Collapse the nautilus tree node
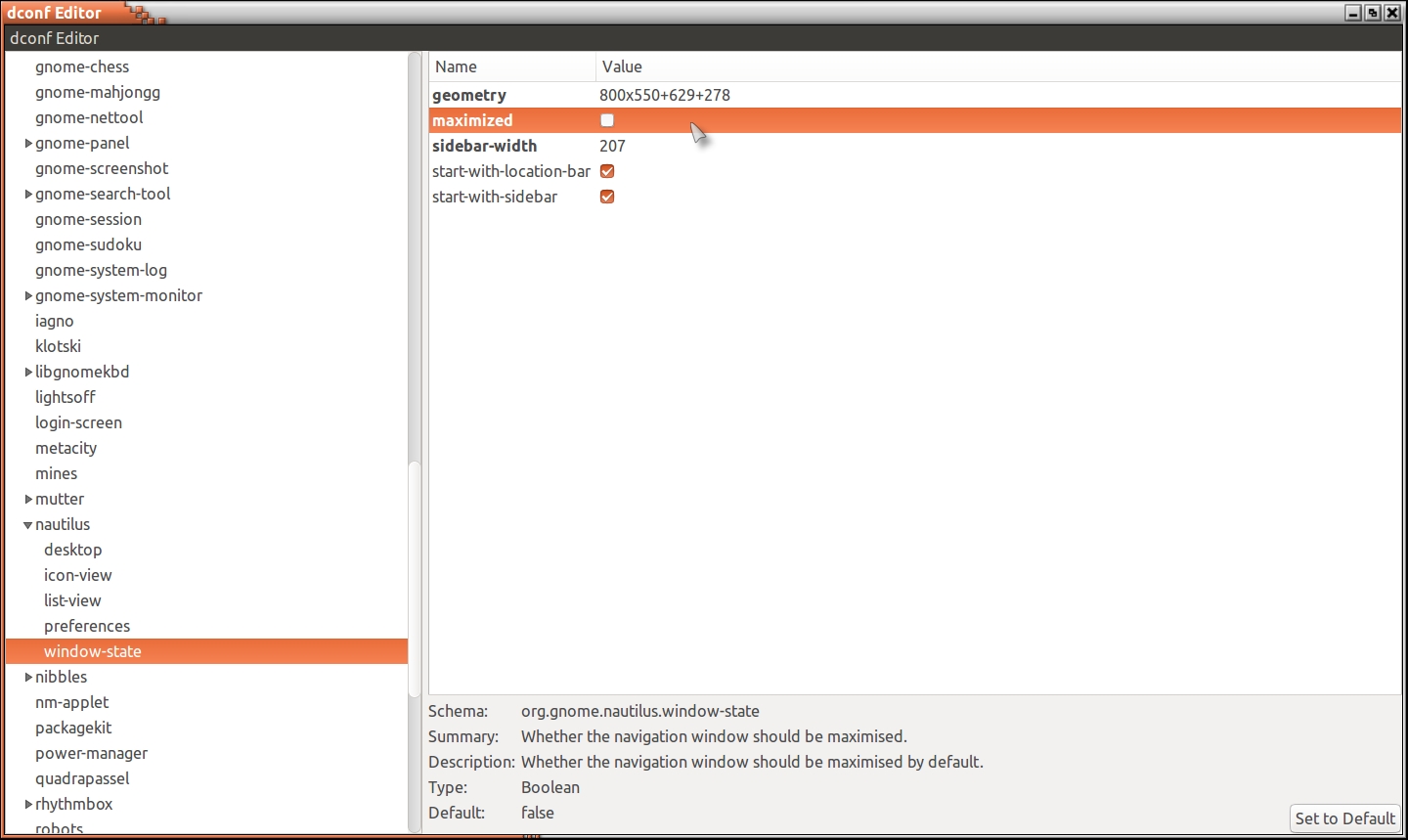 (28, 525)
